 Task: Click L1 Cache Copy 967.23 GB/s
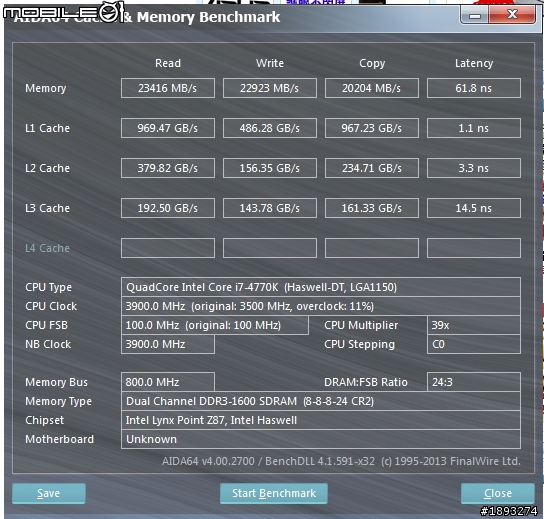tap(372, 128)
